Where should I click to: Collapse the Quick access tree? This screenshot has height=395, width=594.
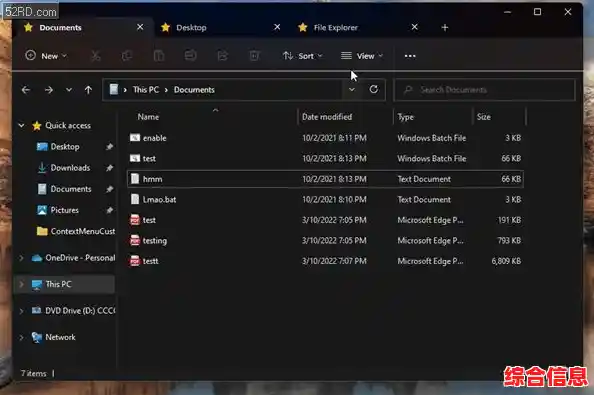point(22,125)
